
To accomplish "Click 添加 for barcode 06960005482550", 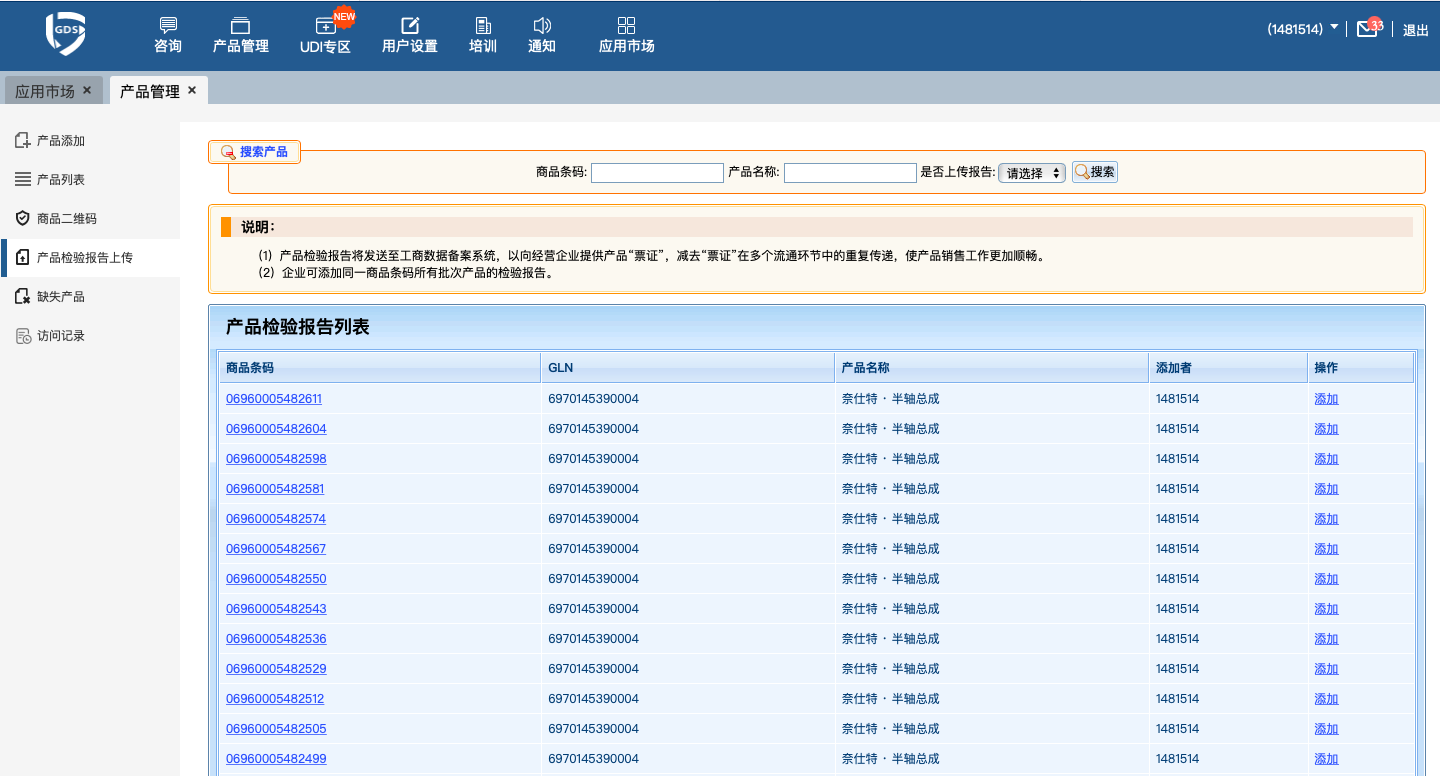I will point(1326,579).
